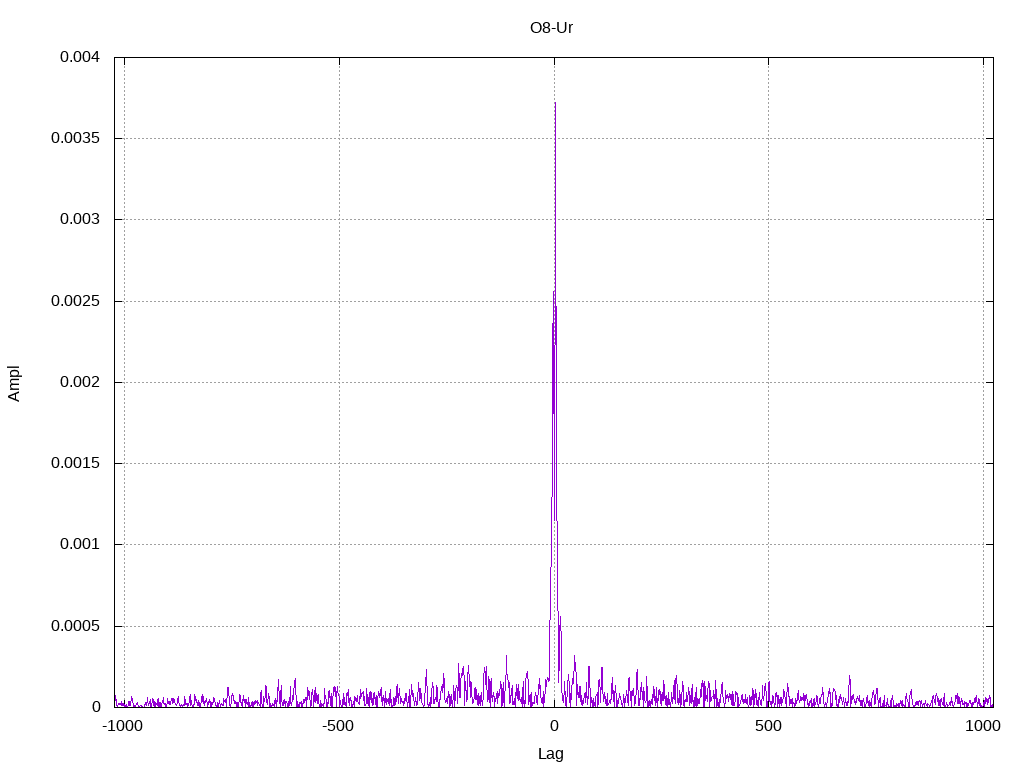Click the 1000 x-axis tick label

coord(983,726)
